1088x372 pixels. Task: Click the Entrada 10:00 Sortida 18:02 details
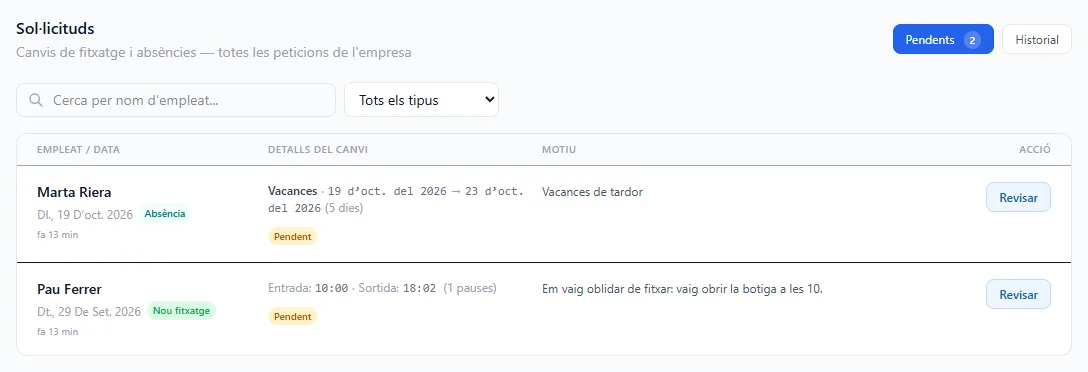(x=382, y=287)
